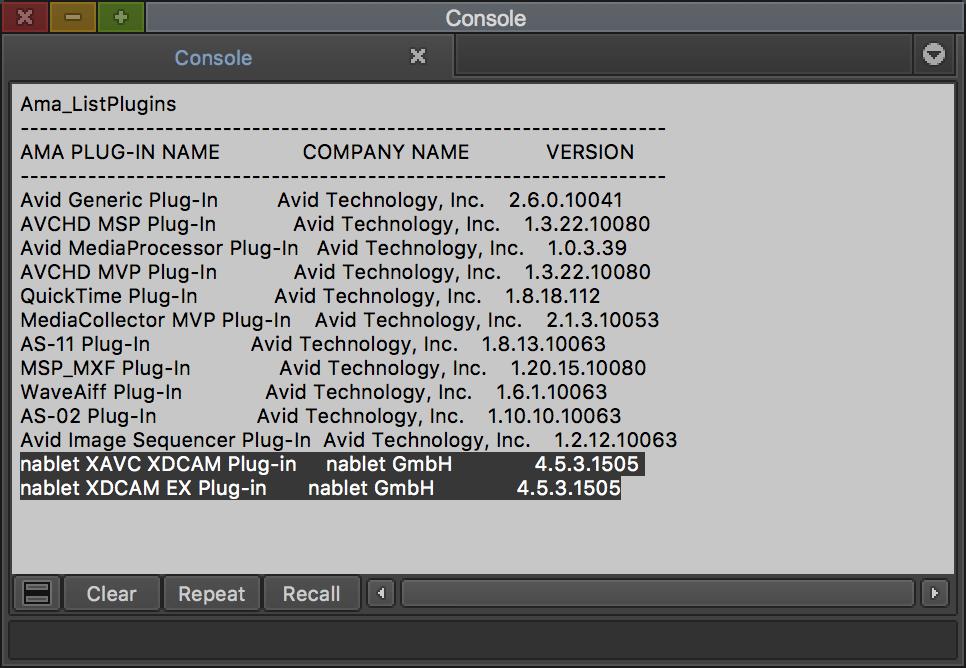Select the QuickTime Plug-In line
The width and height of the screenshot is (966, 668).
[x=310, y=296]
